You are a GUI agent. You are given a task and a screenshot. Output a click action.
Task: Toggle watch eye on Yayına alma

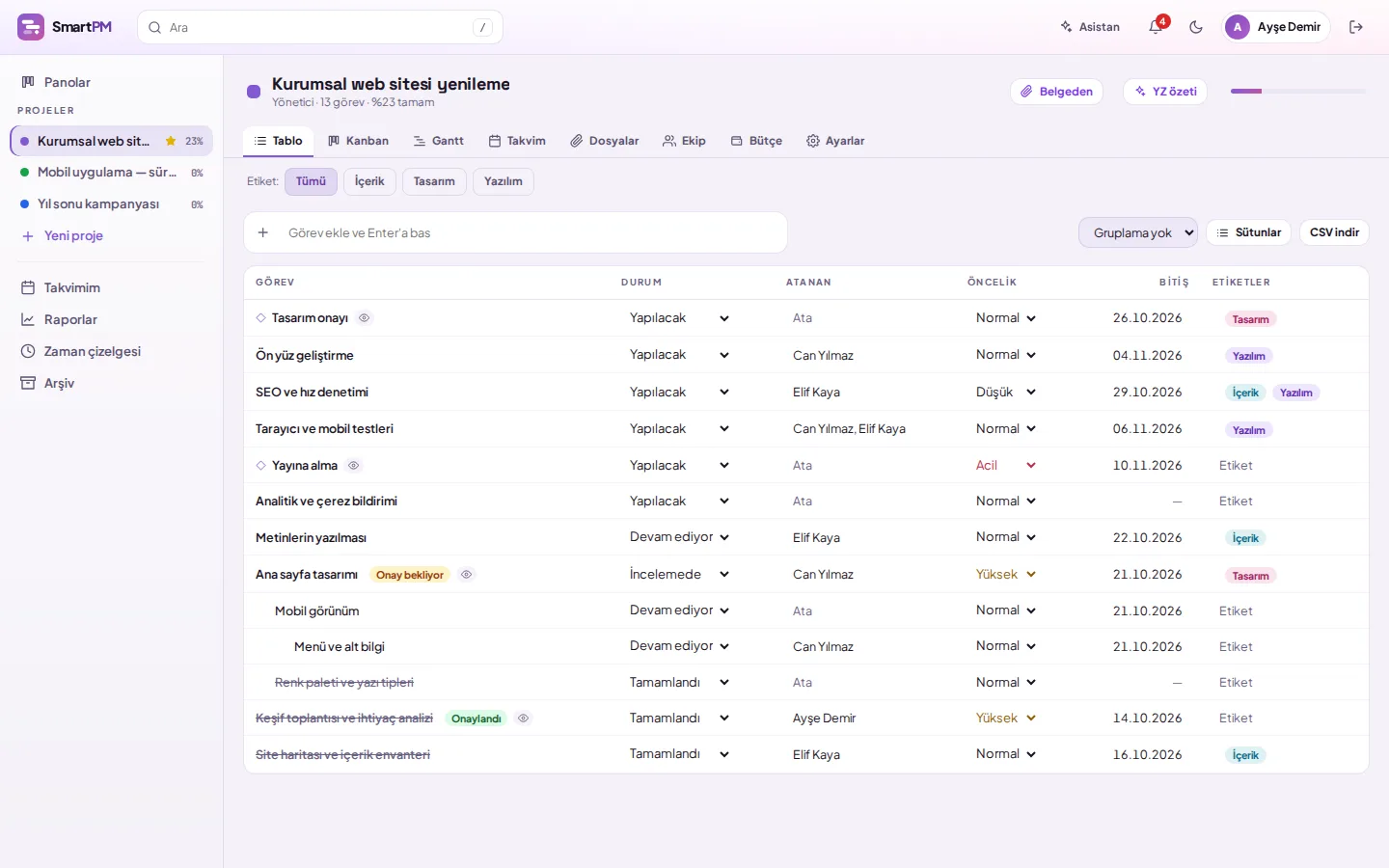coord(353,466)
